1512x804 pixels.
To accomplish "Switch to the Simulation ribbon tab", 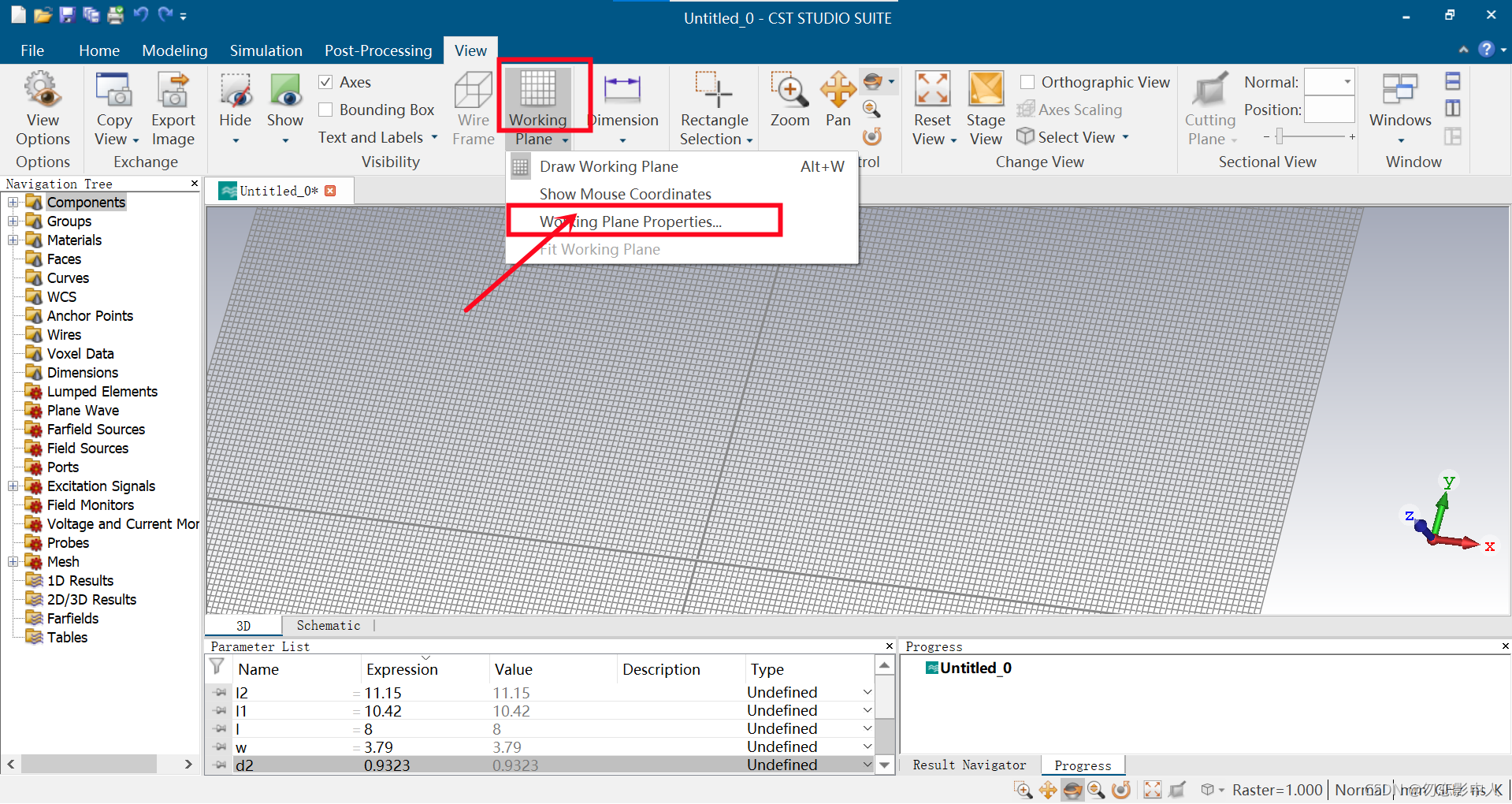I will pyautogui.click(x=266, y=50).
